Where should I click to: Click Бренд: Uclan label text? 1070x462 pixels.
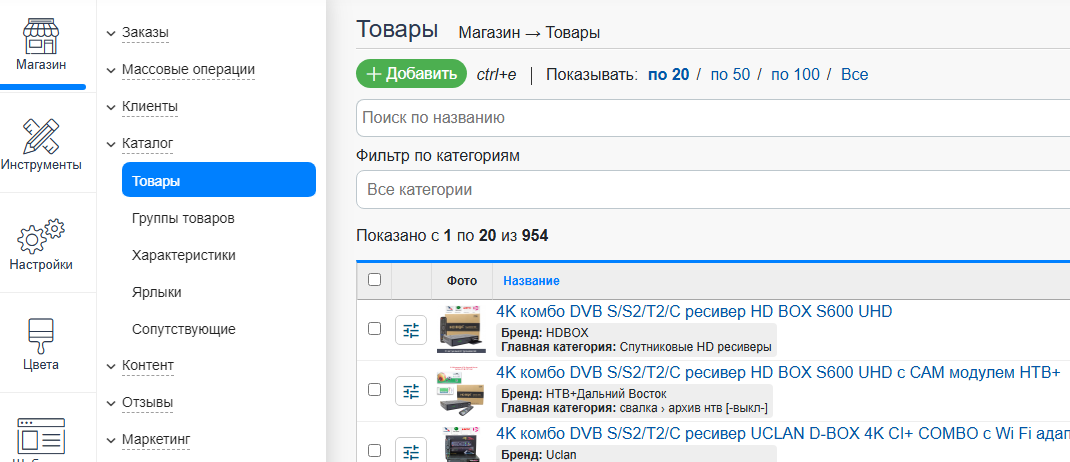pyautogui.click(x=539, y=454)
